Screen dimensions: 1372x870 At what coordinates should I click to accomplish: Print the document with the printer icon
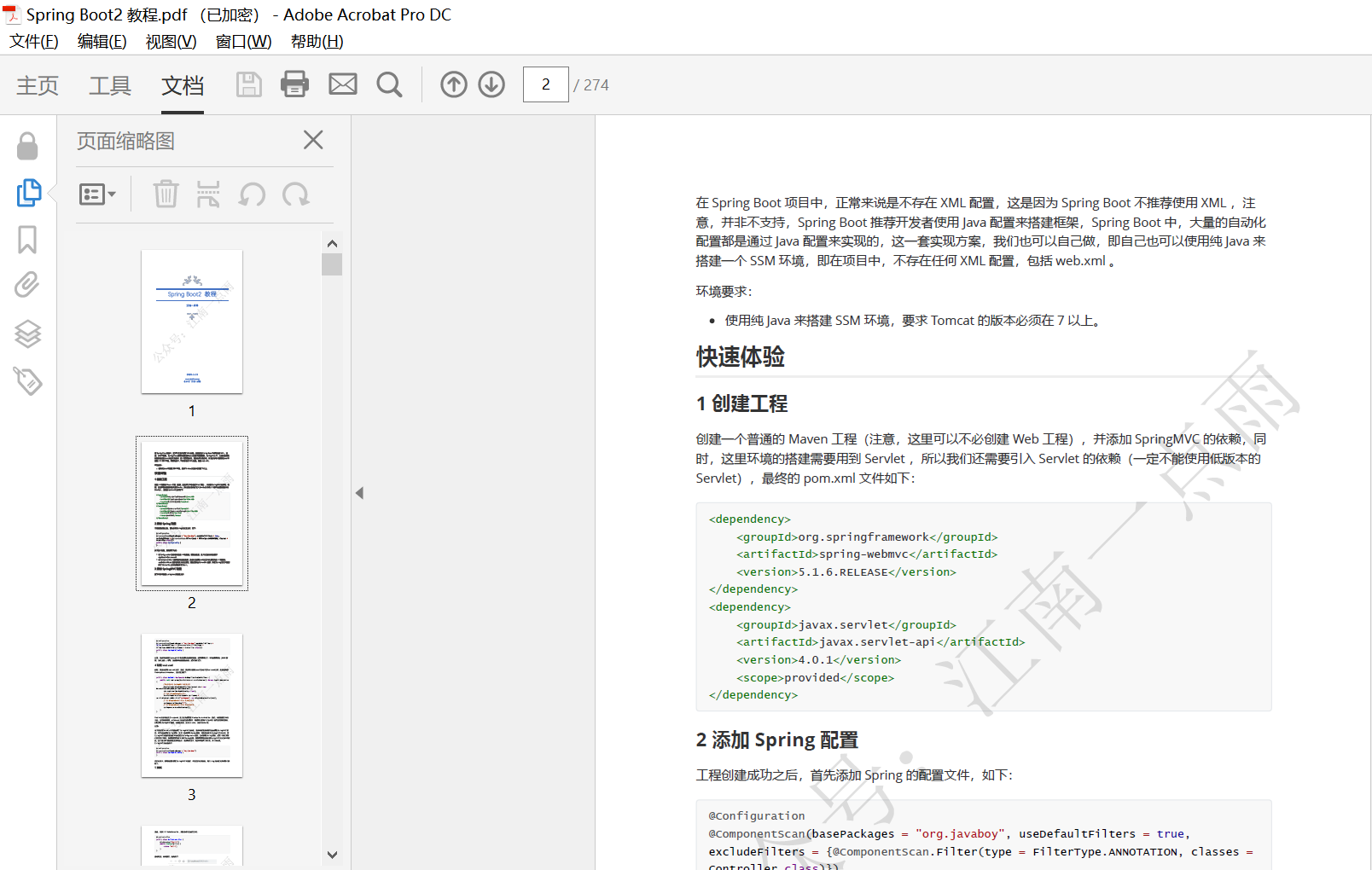point(294,84)
